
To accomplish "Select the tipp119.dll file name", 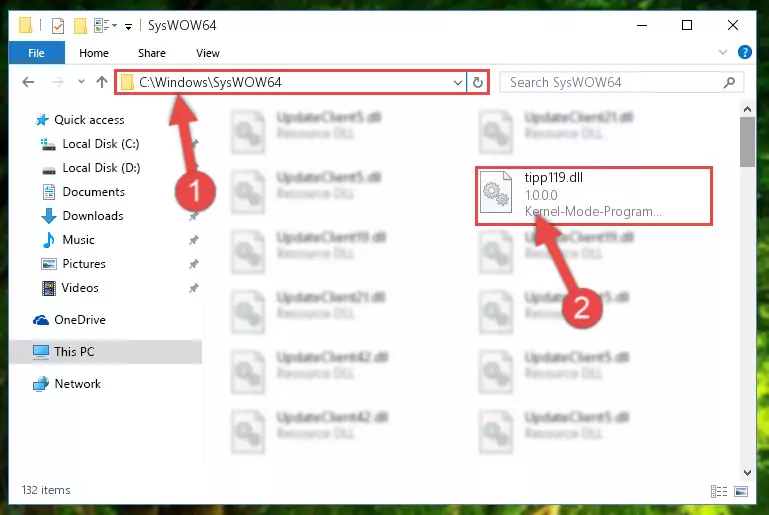I will [x=554, y=178].
